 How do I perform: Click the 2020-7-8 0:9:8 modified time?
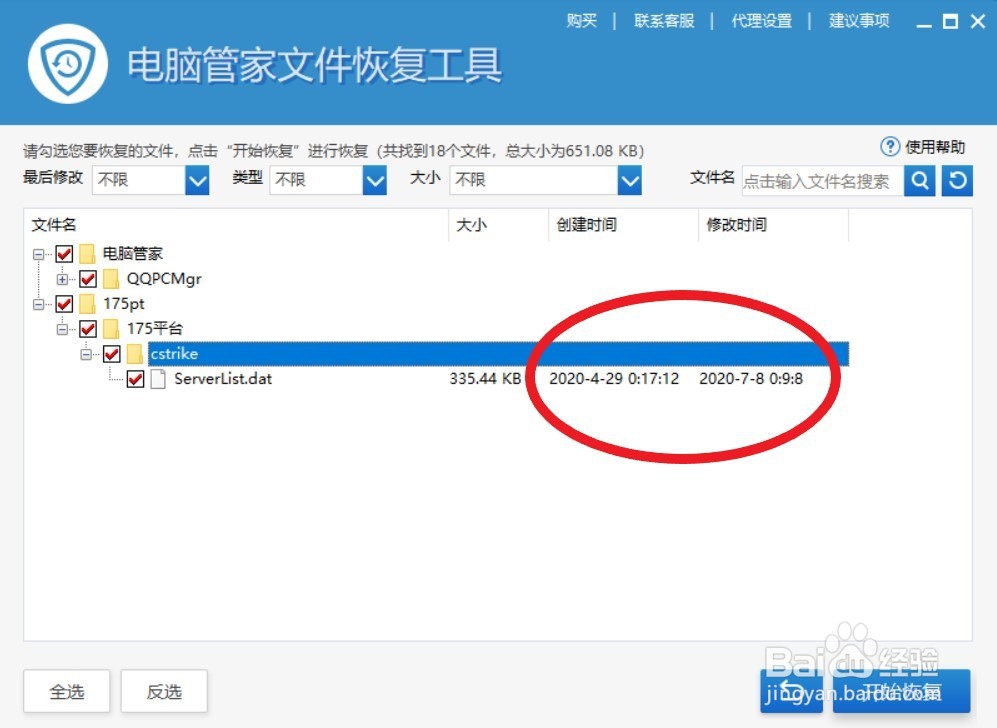click(x=751, y=379)
